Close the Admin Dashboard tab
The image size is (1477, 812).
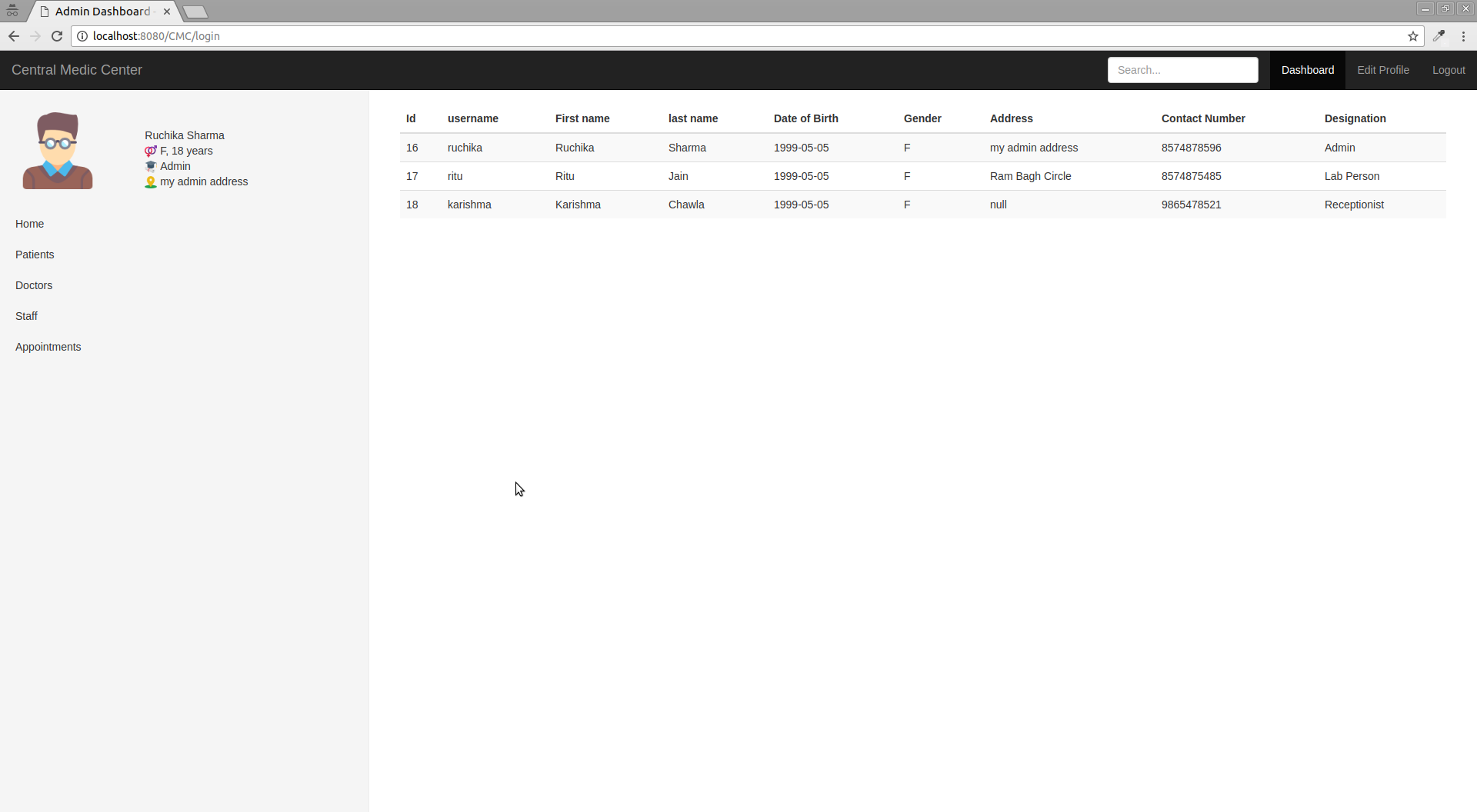[x=167, y=12]
